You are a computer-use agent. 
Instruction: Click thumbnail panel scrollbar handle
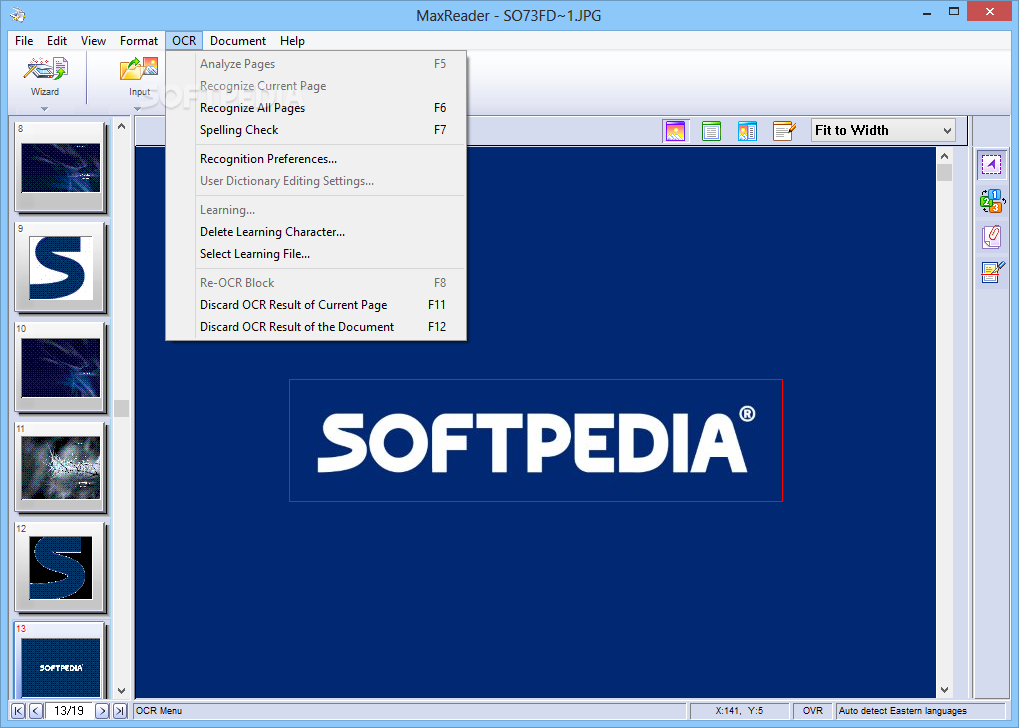coord(122,408)
